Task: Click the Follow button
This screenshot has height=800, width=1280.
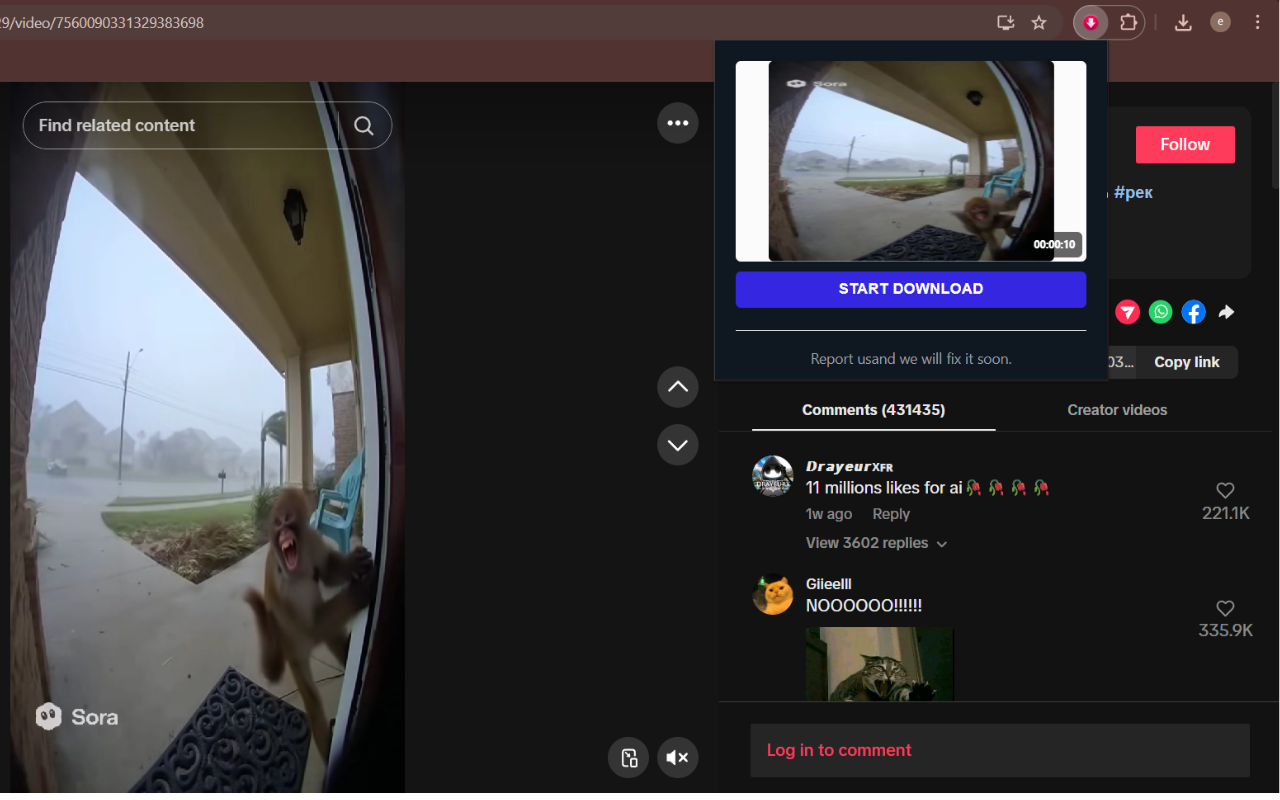Action: pyautogui.click(x=1185, y=145)
